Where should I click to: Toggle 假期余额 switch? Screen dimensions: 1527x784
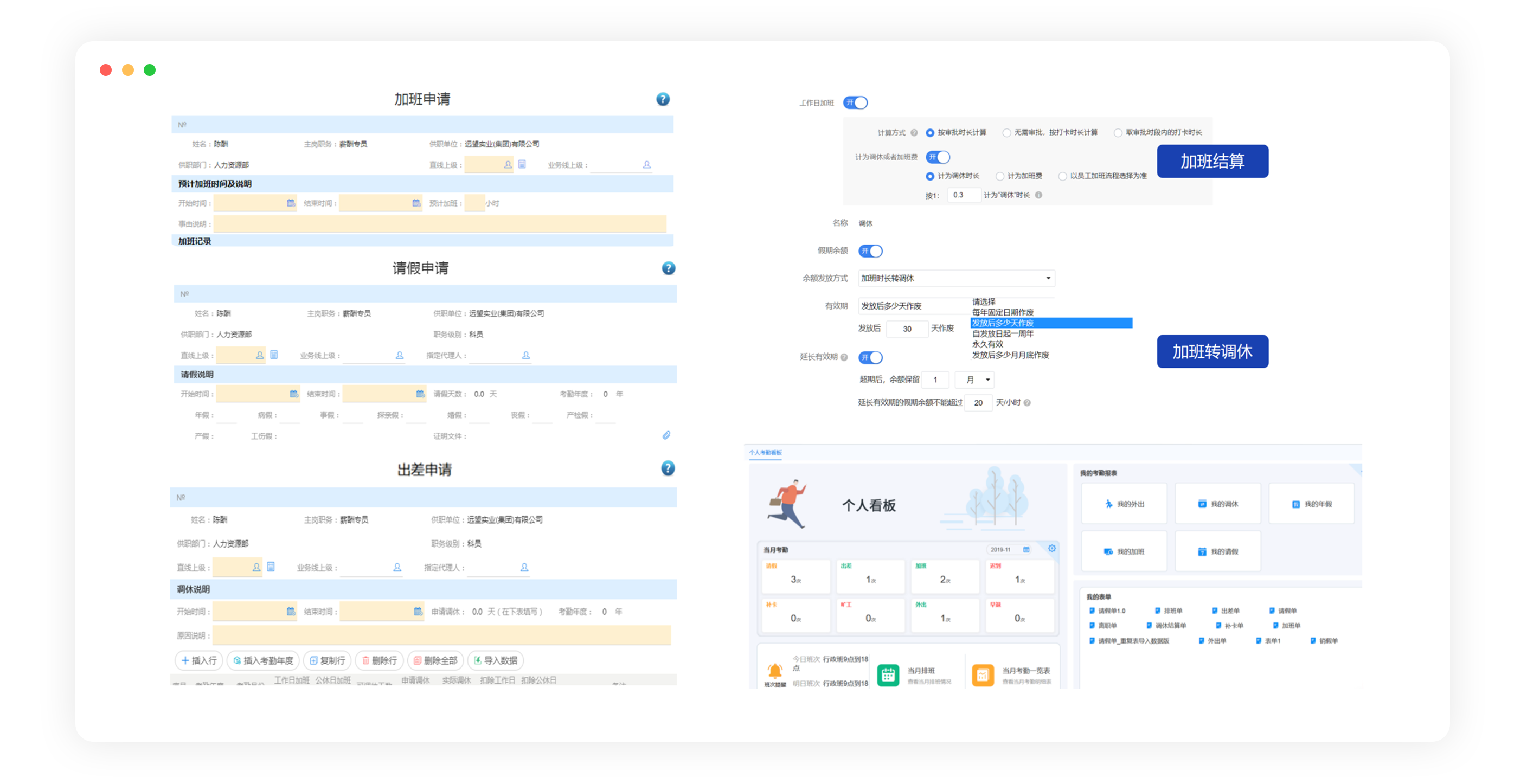(870, 250)
